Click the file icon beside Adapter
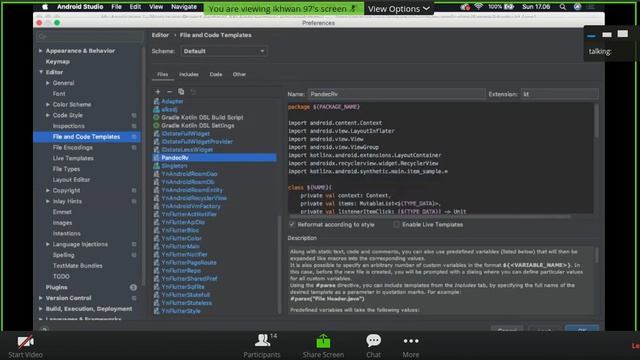This screenshot has height=360, width=640. (156, 101)
